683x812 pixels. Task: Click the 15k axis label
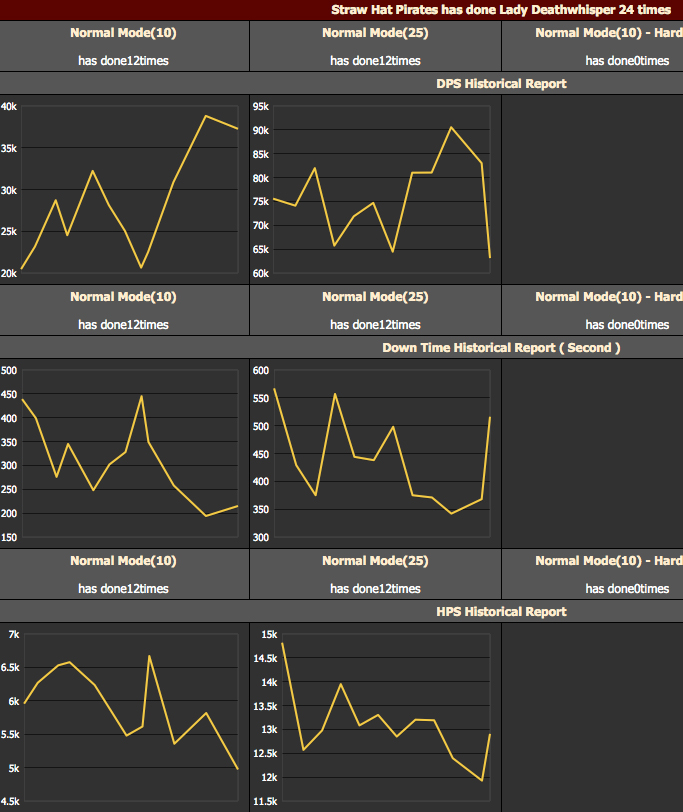point(269,634)
